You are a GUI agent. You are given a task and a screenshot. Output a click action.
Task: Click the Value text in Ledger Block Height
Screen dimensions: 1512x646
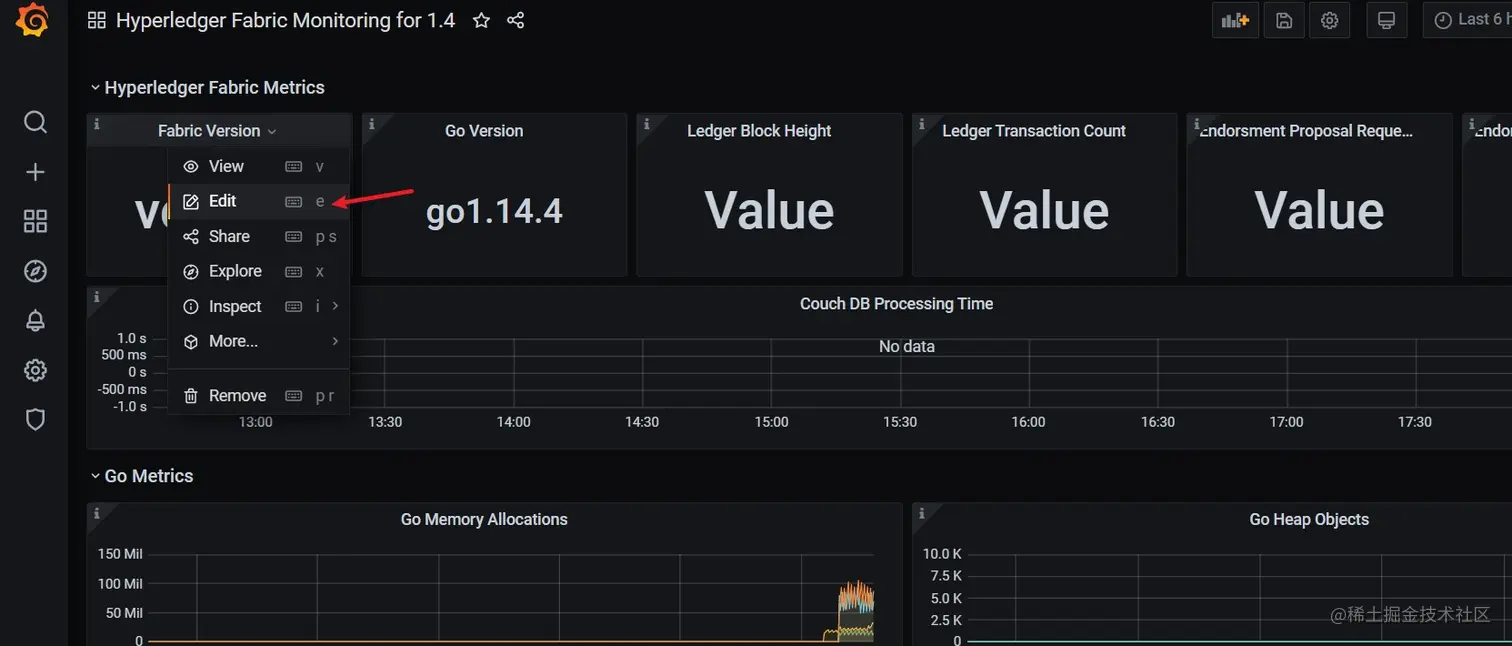coord(769,211)
